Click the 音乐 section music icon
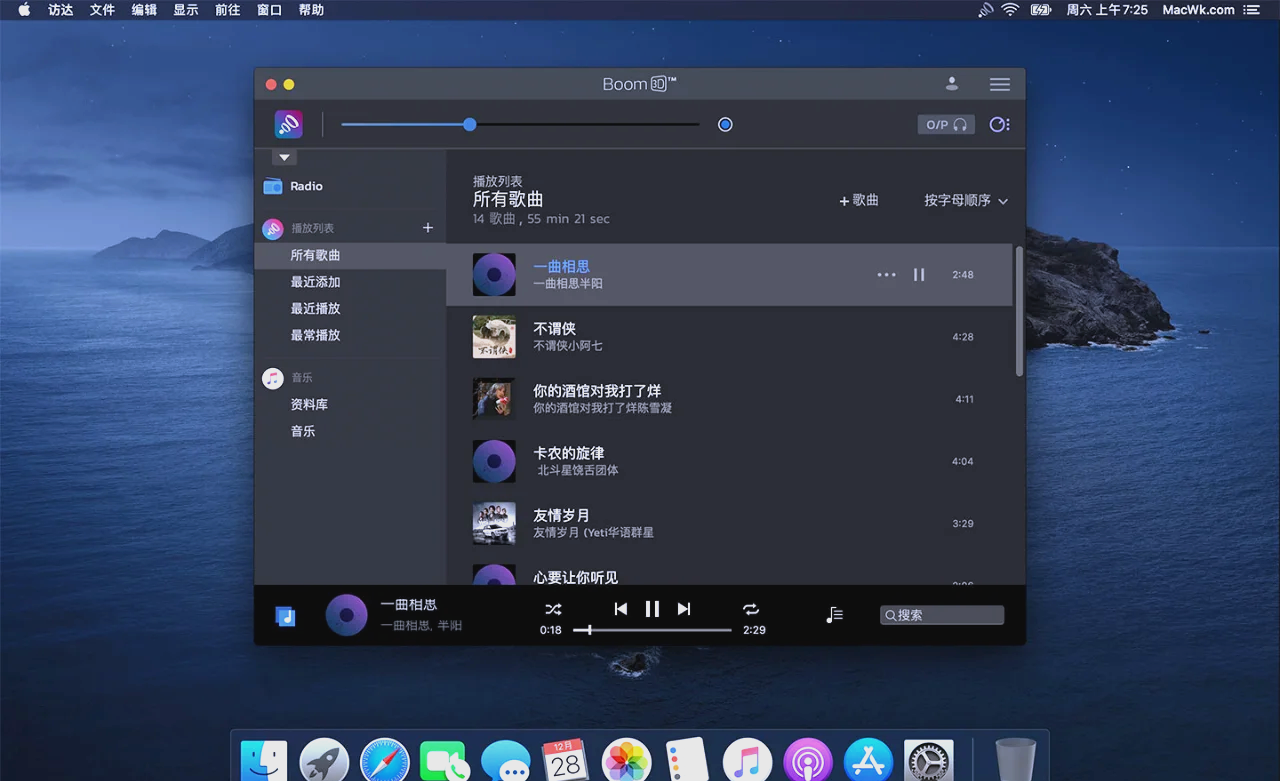The image size is (1280, 781). (x=272, y=378)
